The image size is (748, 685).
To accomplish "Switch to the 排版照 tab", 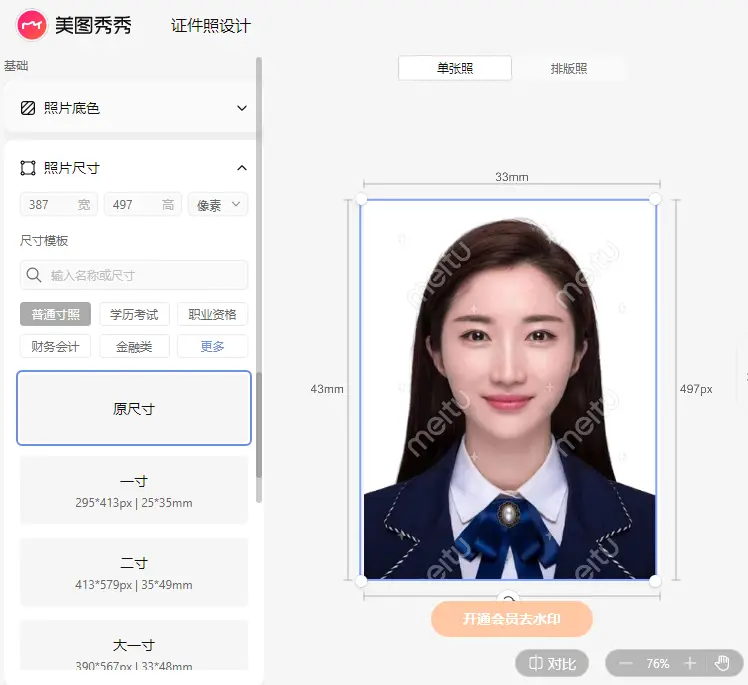I will [569, 68].
